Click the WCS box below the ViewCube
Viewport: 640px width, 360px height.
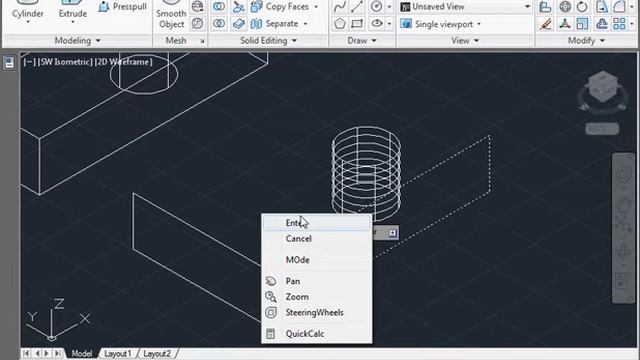coord(602,129)
